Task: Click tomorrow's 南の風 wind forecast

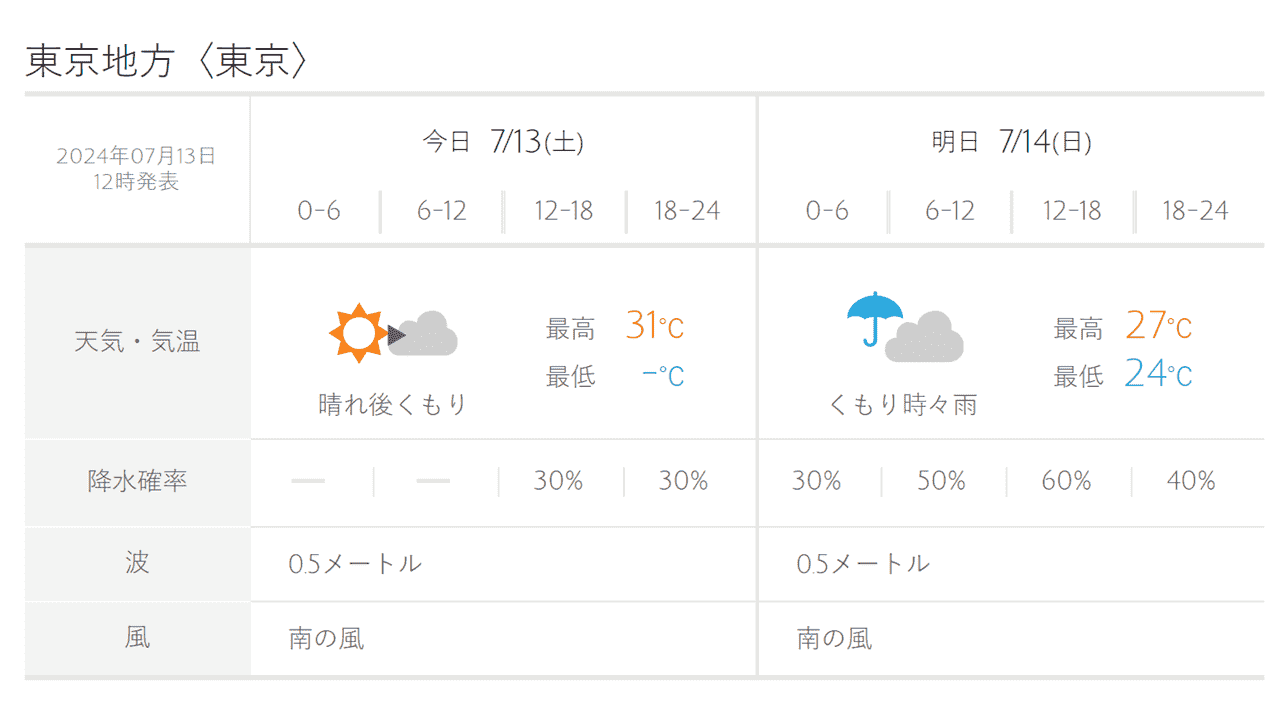Action: tap(834, 638)
